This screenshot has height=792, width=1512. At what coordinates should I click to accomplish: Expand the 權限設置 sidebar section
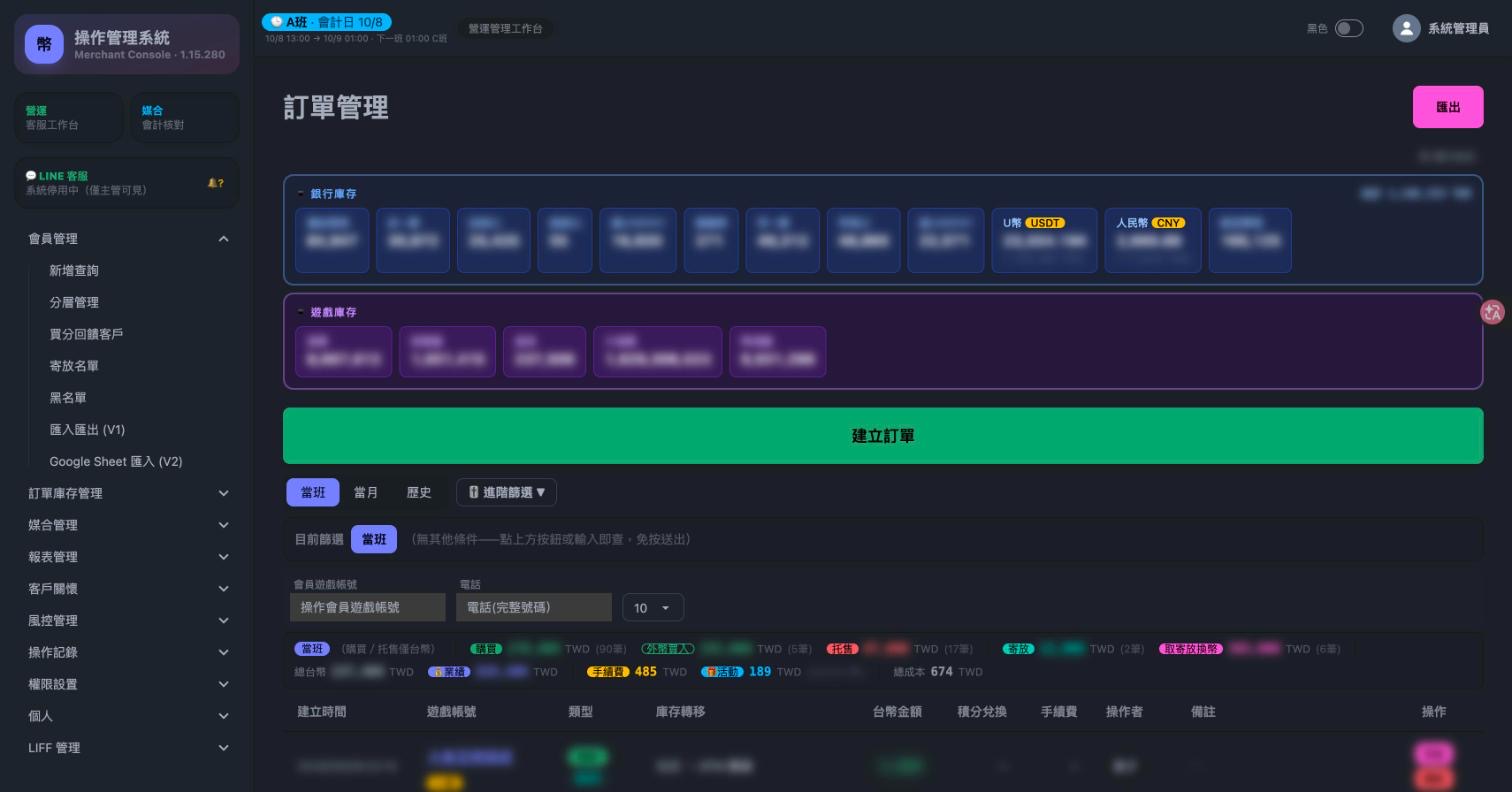128,684
